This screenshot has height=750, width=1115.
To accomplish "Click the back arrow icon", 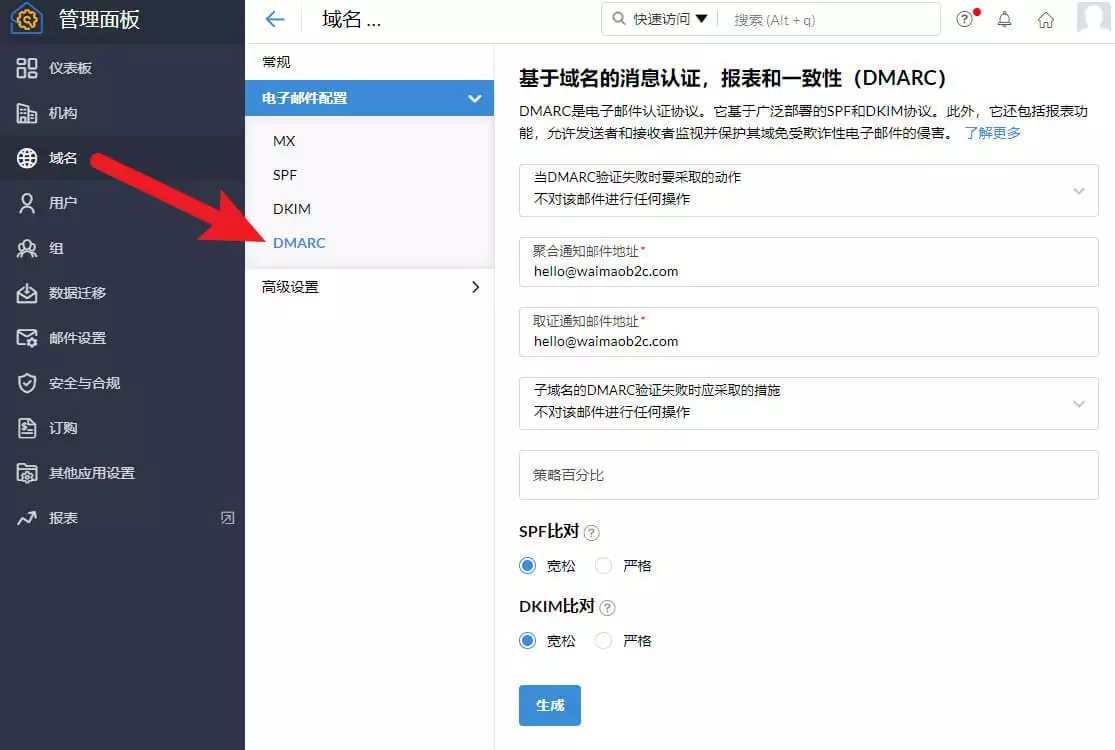I will coord(274,19).
